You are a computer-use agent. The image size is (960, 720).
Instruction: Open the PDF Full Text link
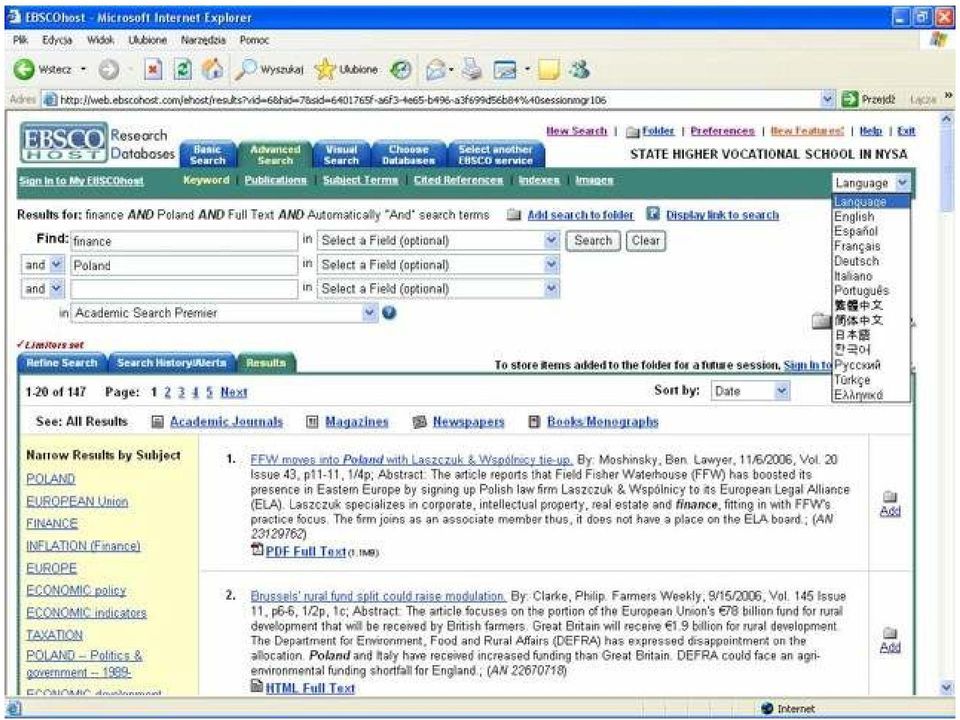[306, 552]
